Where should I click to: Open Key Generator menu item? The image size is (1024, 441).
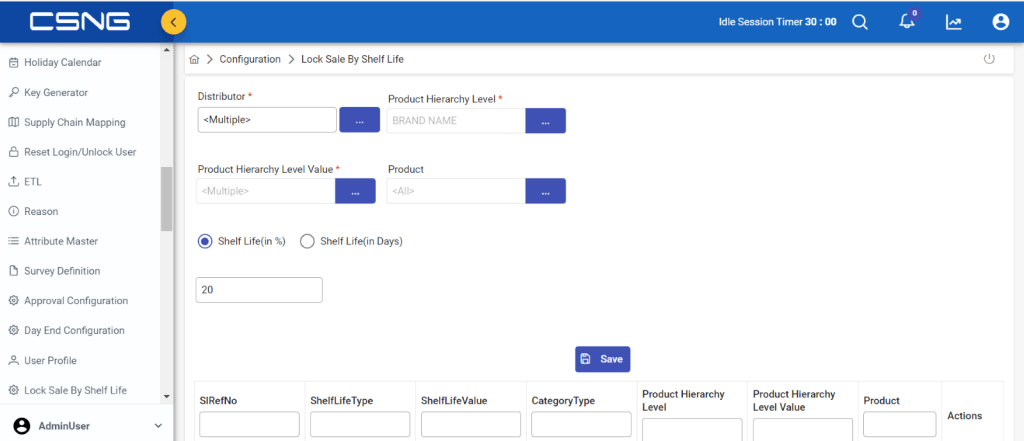click(56, 93)
